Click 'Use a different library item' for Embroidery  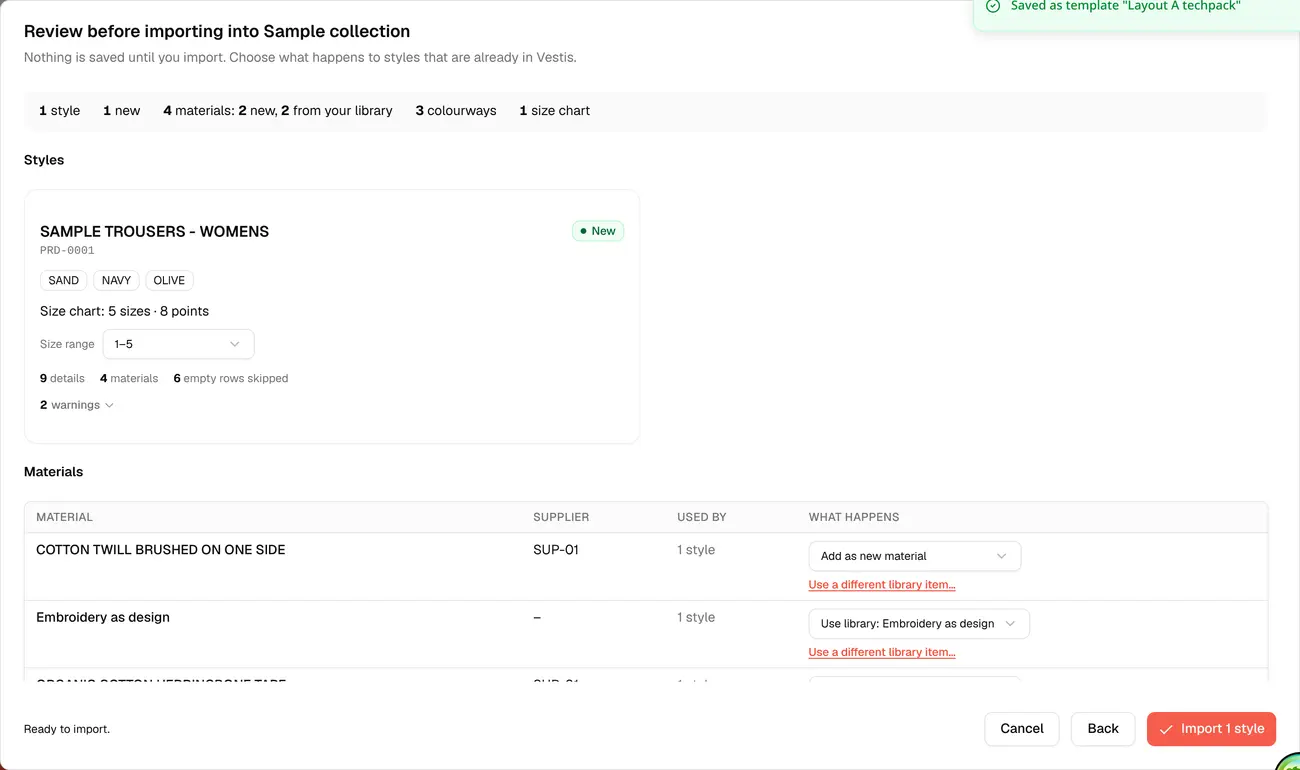(x=882, y=652)
